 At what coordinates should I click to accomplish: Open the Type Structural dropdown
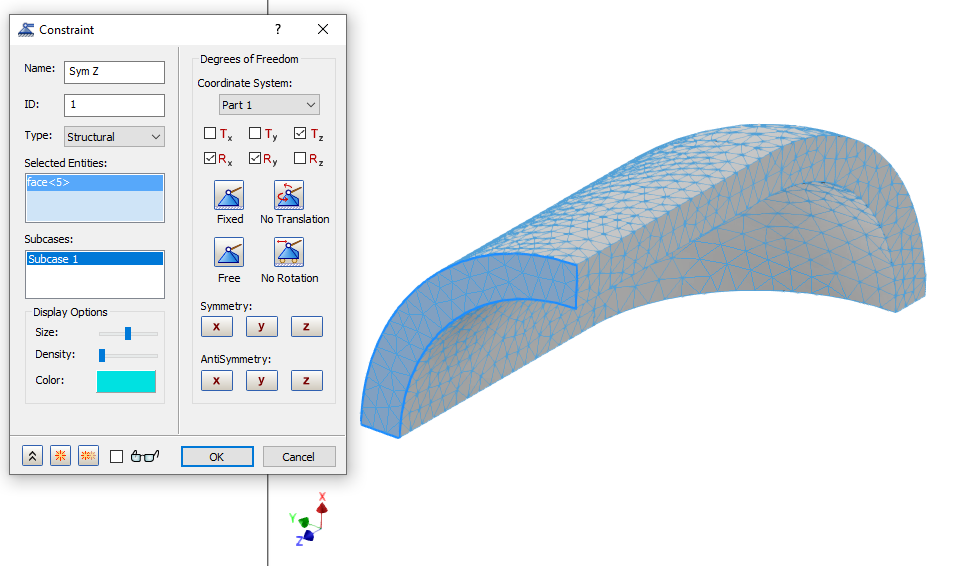(114, 137)
